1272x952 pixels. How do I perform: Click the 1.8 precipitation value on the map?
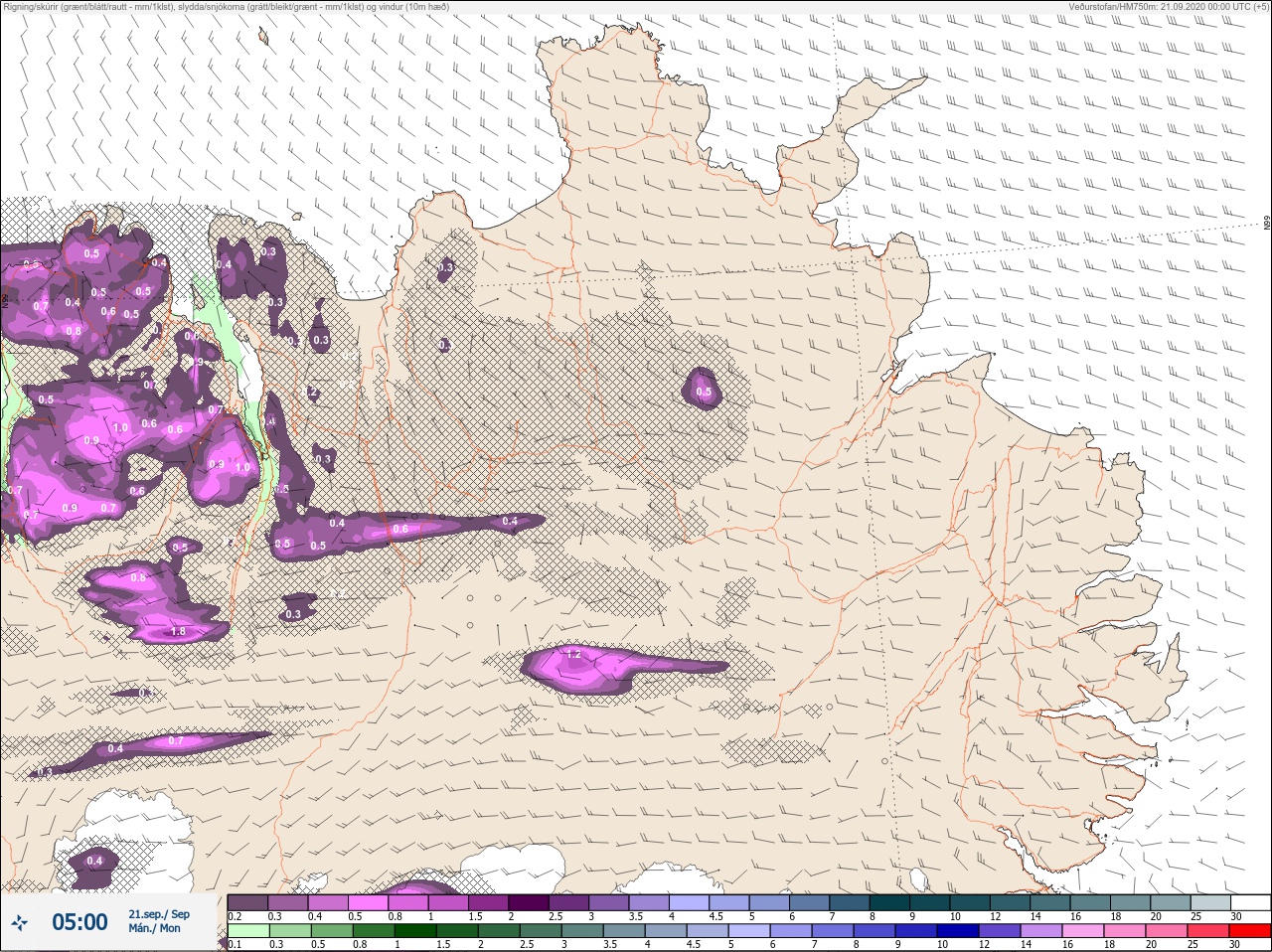(x=179, y=631)
